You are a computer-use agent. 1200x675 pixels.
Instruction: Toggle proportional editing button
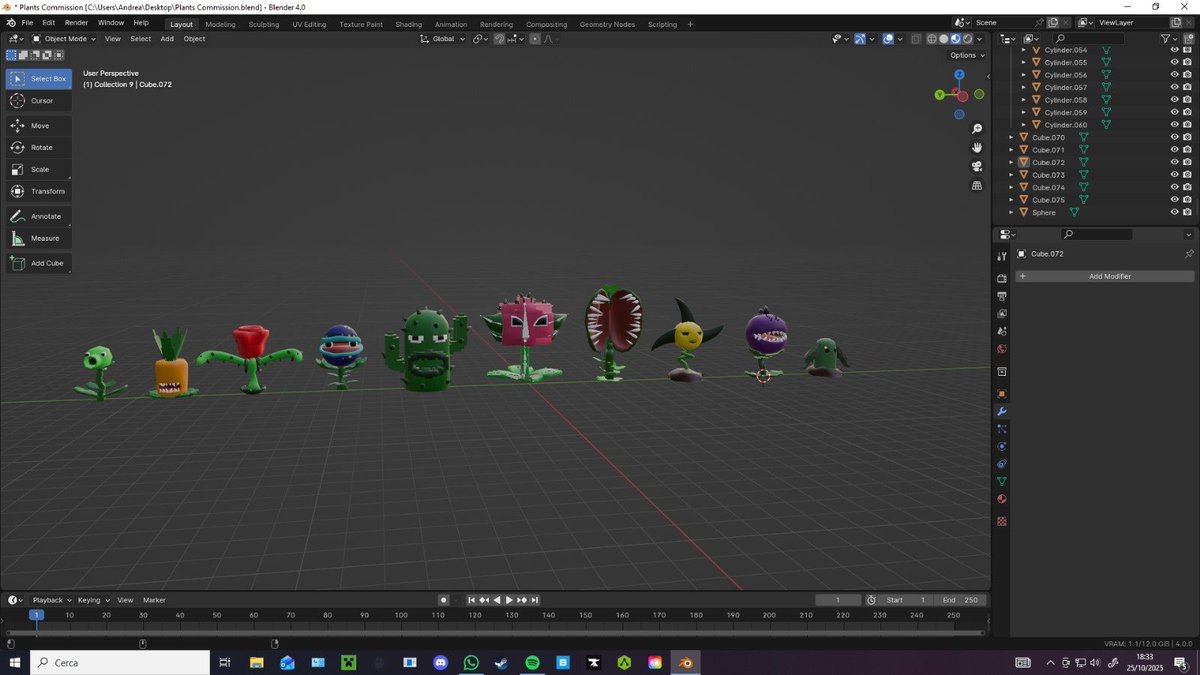coord(535,39)
